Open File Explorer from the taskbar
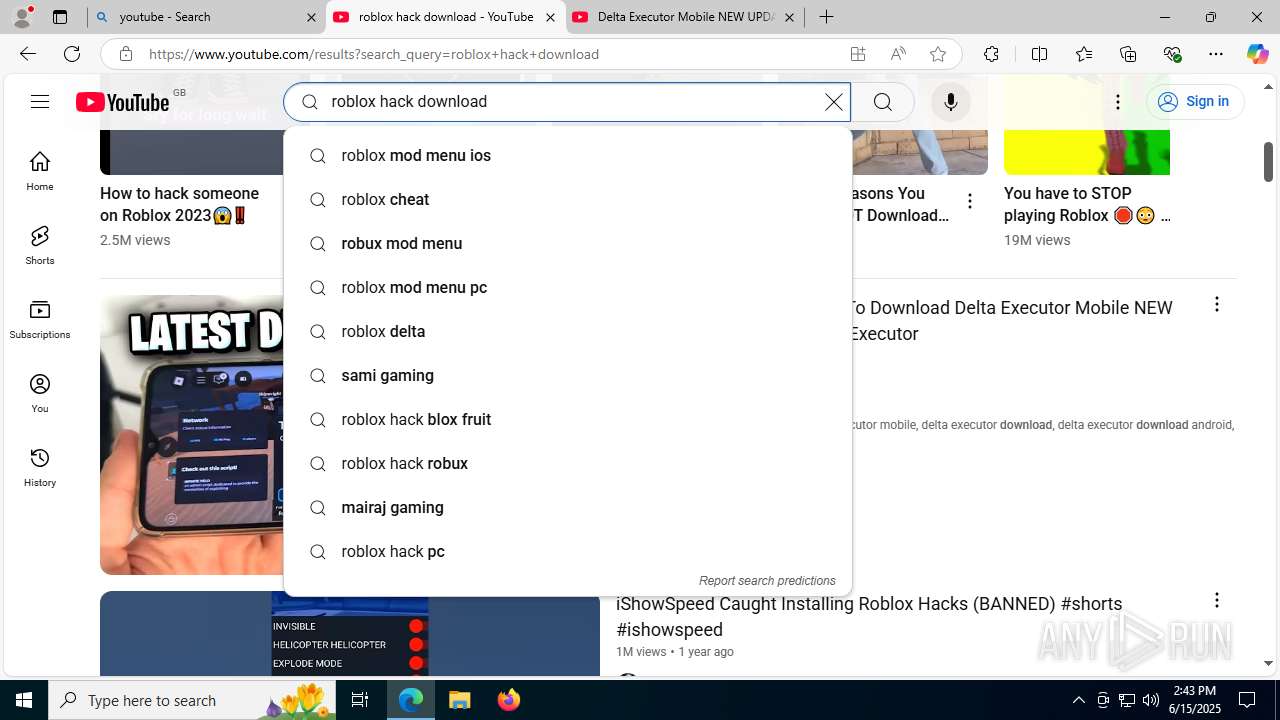The width and height of the screenshot is (1280, 720). (459, 700)
